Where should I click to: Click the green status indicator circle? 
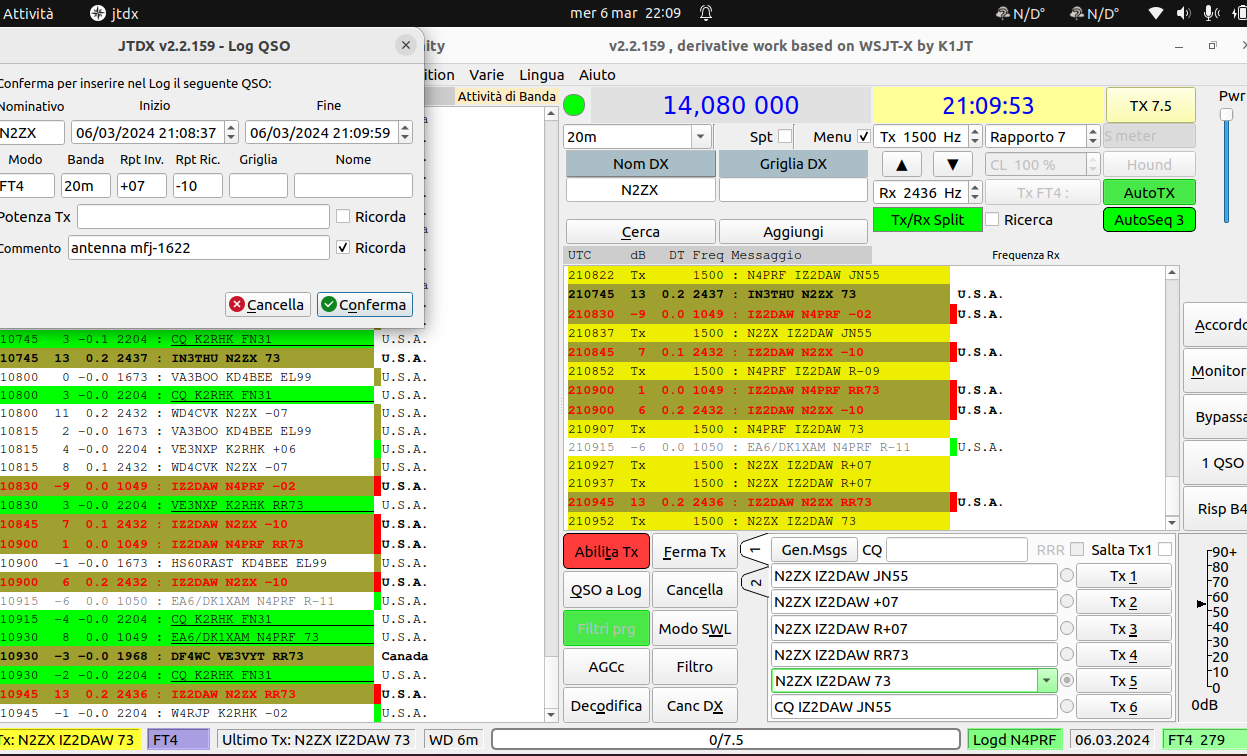[x=574, y=105]
